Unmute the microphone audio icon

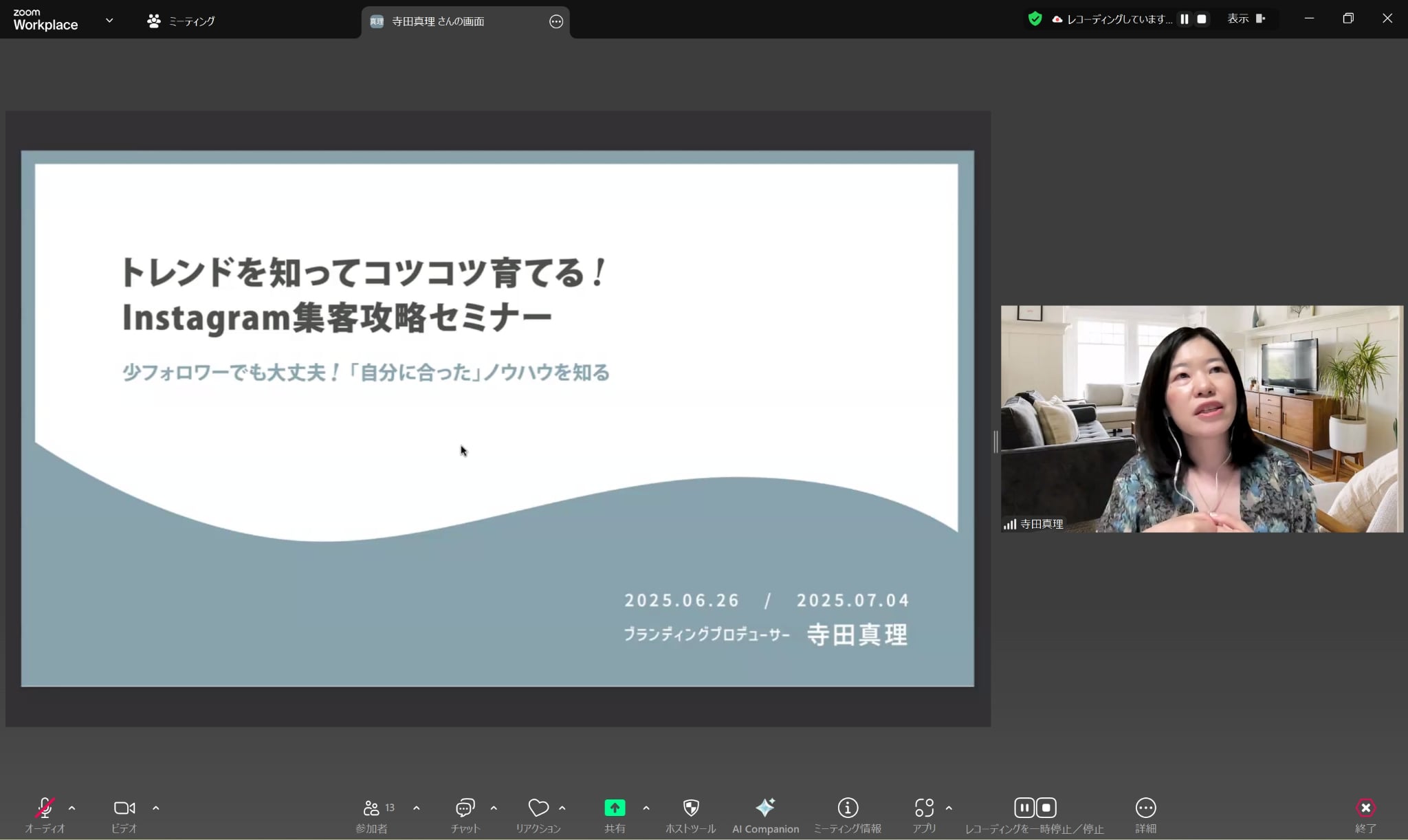click(x=45, y=808)
